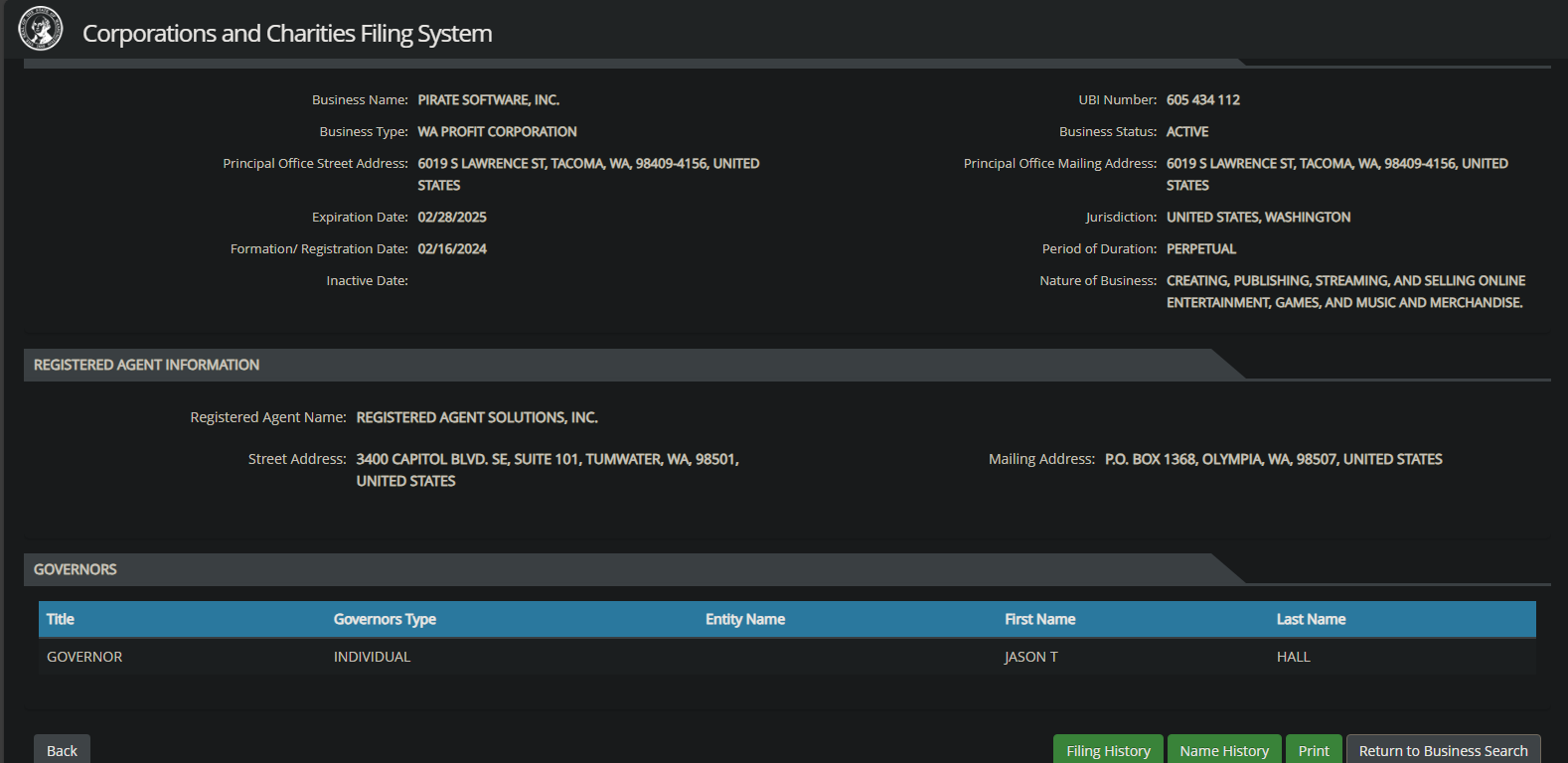Click the nature of business description
Image resolution: width=1568 pixels, height=763 pixels.
point(1345,291)
